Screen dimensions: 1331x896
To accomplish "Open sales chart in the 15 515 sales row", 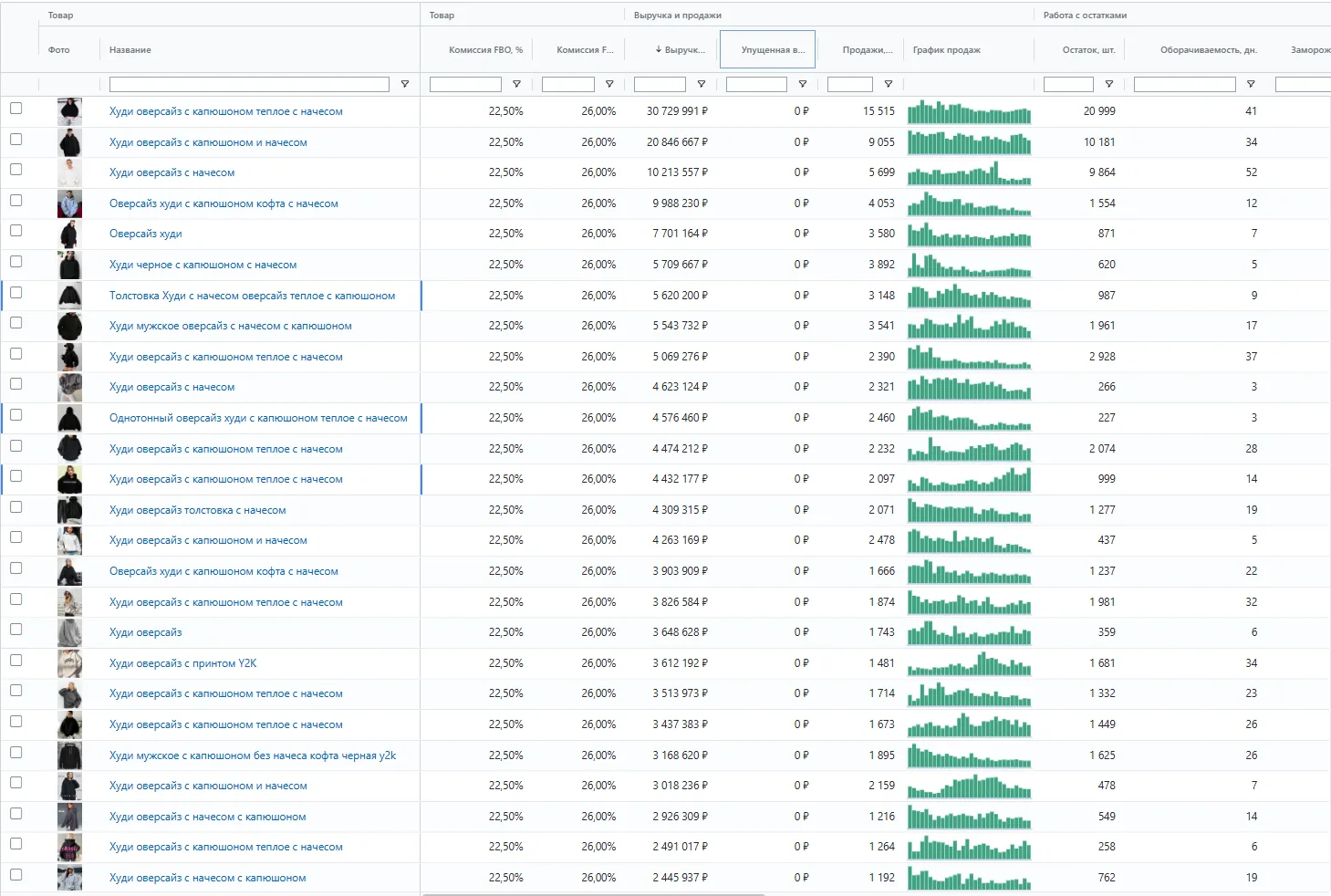I will coord(969,112).
